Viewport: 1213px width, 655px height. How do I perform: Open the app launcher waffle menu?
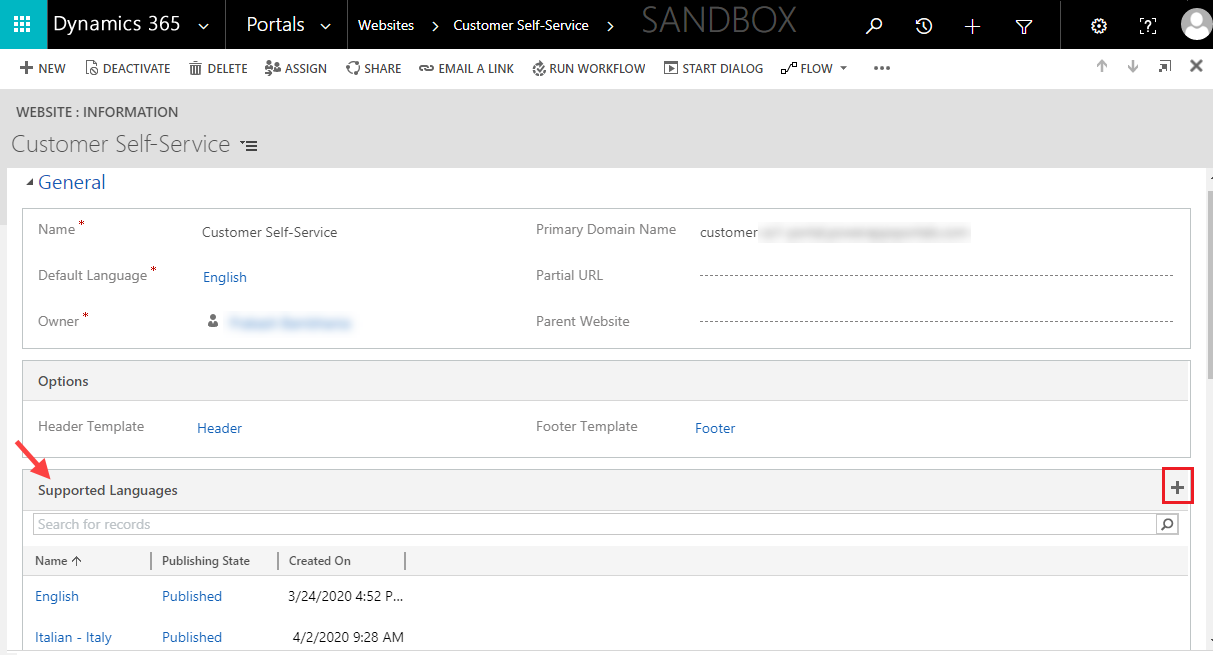pos(22,24)
